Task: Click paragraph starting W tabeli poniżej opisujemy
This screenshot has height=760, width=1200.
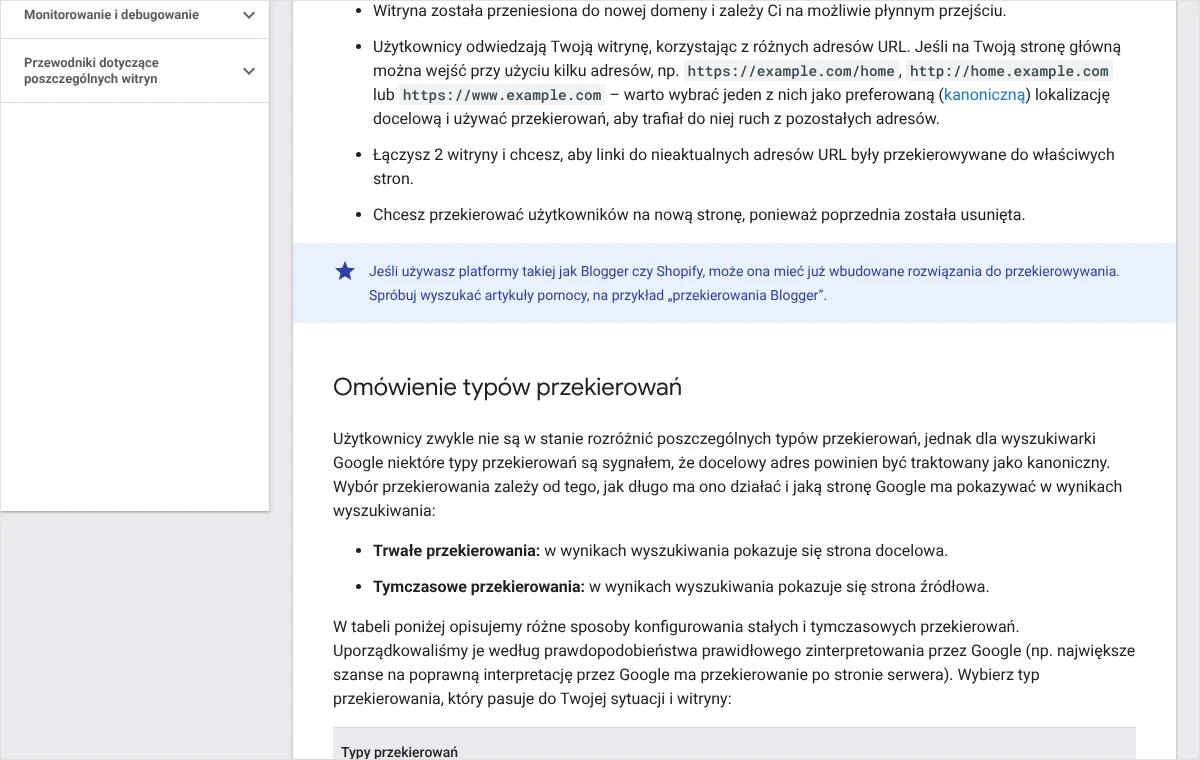Action: click(734, 663)
